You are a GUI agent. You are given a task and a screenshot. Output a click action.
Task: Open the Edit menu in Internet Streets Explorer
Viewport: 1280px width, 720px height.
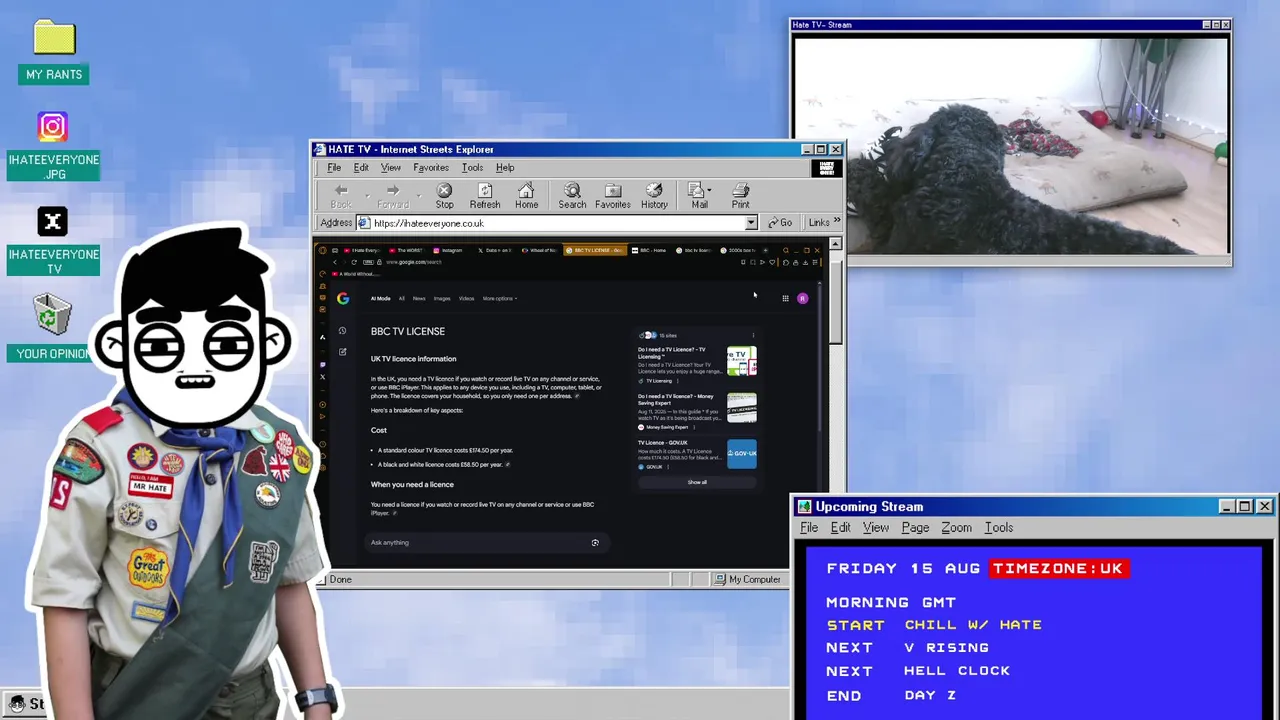click(361, 168)
